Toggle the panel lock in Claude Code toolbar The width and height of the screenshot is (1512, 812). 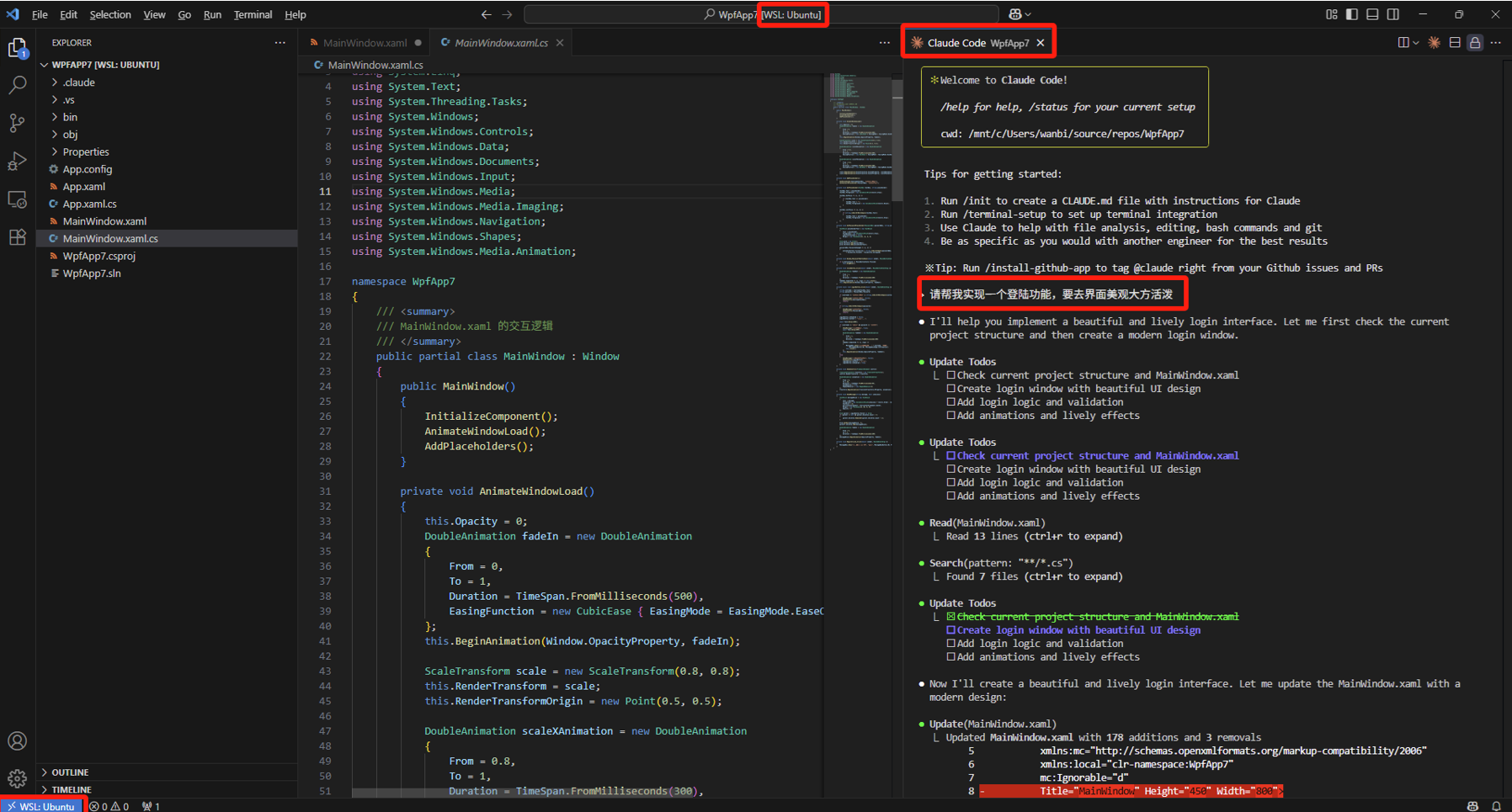[1474, 42]
